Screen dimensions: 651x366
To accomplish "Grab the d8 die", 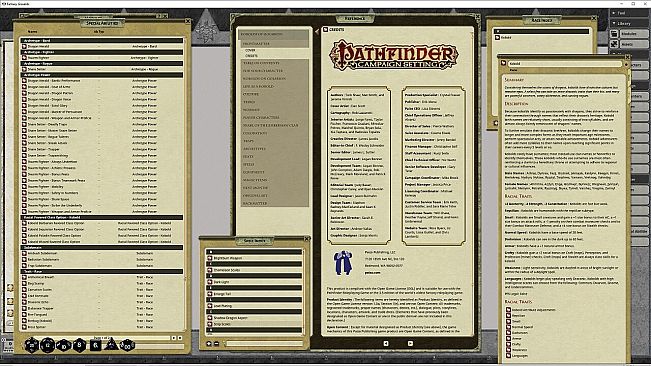I will tap(79, 345).
